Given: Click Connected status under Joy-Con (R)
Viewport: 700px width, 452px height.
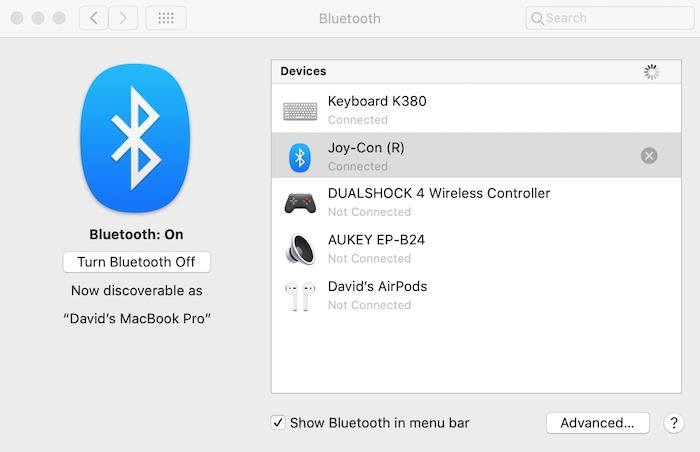Looking at the screenshot, I should [358, 166].
